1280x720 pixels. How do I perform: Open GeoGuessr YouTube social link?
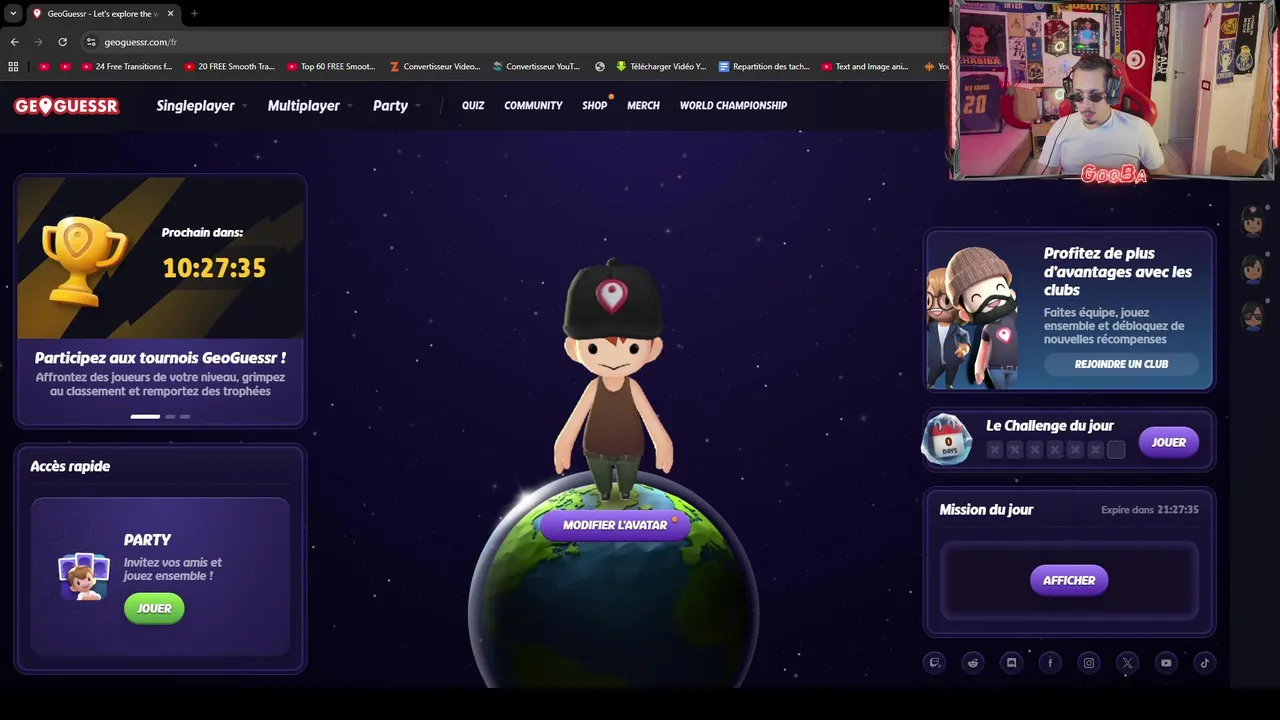(1166, 662)
